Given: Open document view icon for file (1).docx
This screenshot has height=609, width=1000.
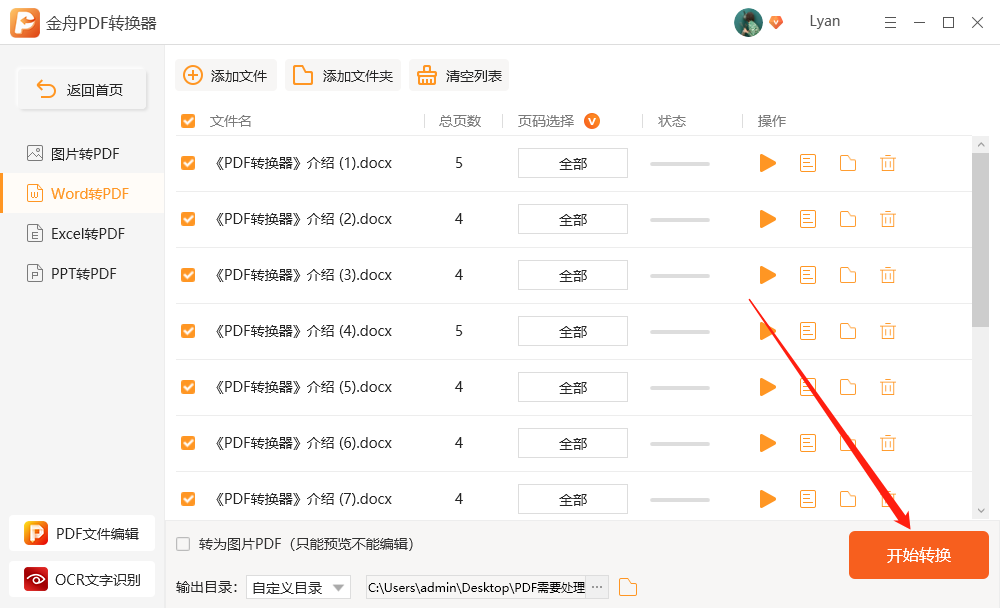Looking at the screenshot, I should pyautogui.click(x=808, y=163).
